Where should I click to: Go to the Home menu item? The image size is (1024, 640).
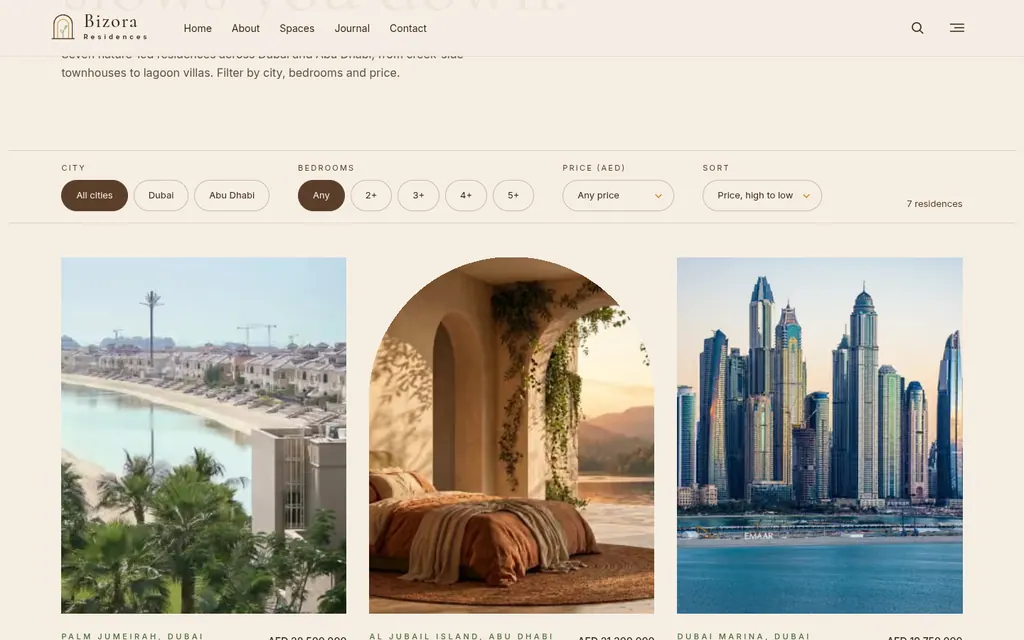[x=197, y=28]
